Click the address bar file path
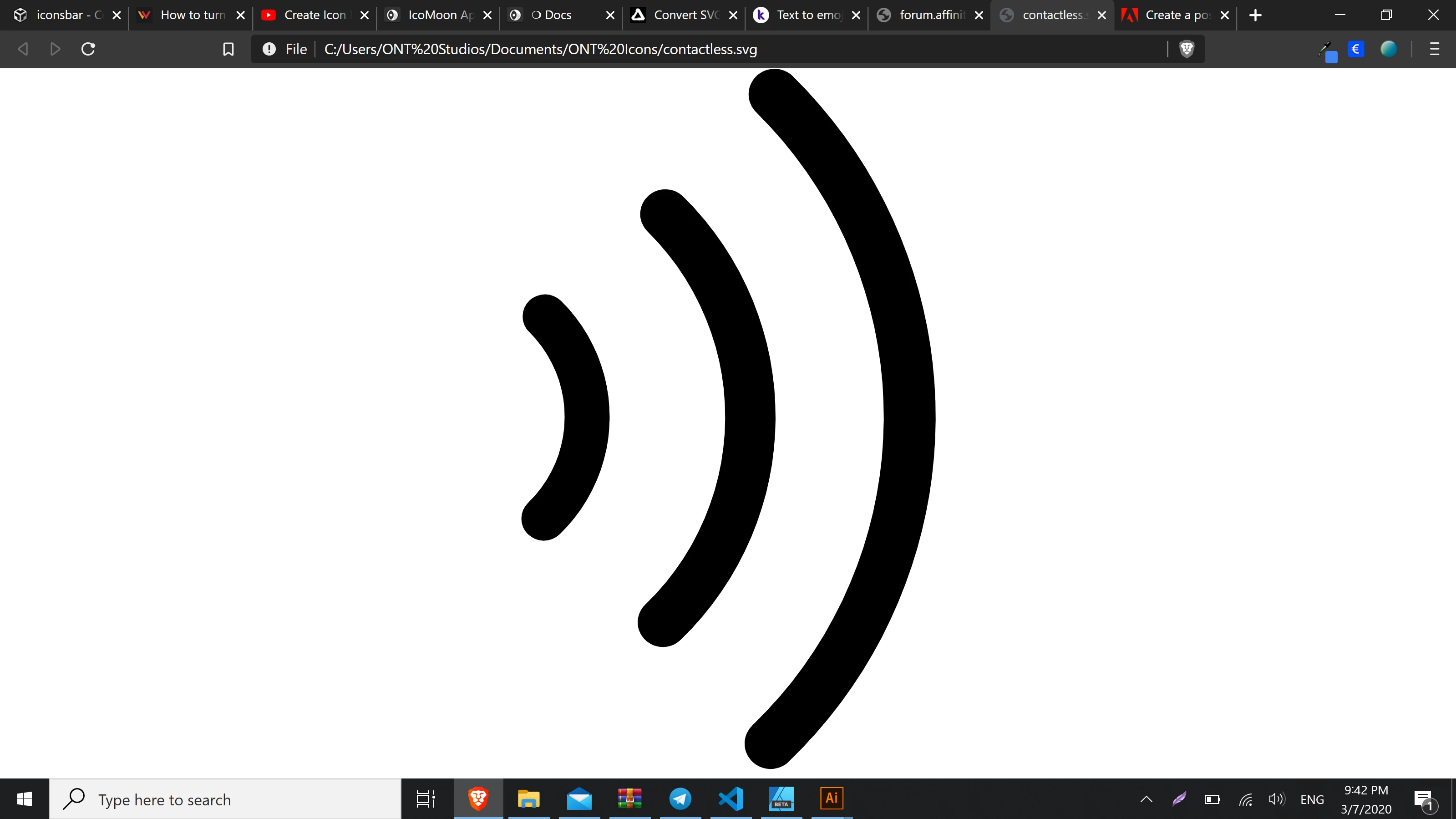 540,49
